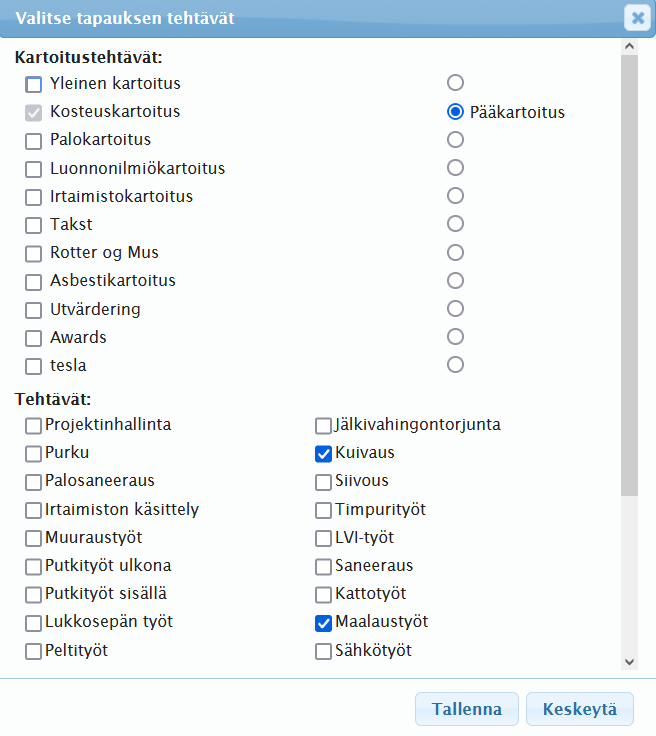The height and width of the screenshot is (736, 656).
Task: Select the radio button in the tesla row
Action: tap(456, 365)
